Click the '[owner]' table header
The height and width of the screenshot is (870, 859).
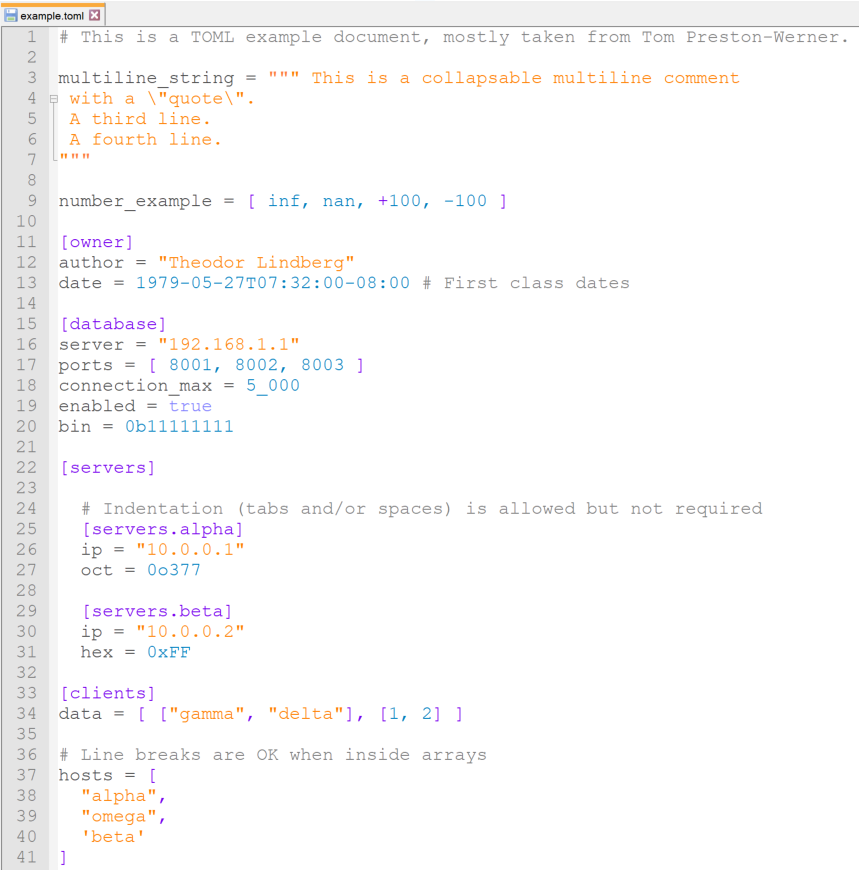coord(97,242)
